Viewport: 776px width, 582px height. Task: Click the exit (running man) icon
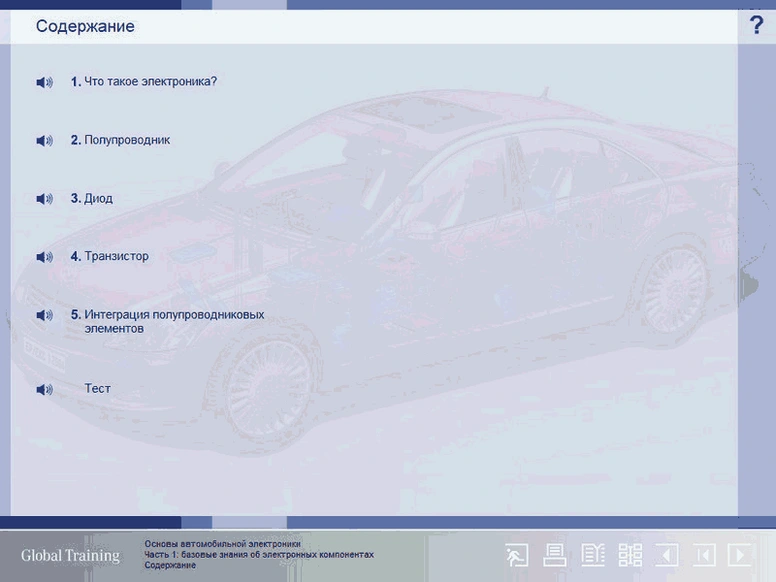[x=517, y=555]
